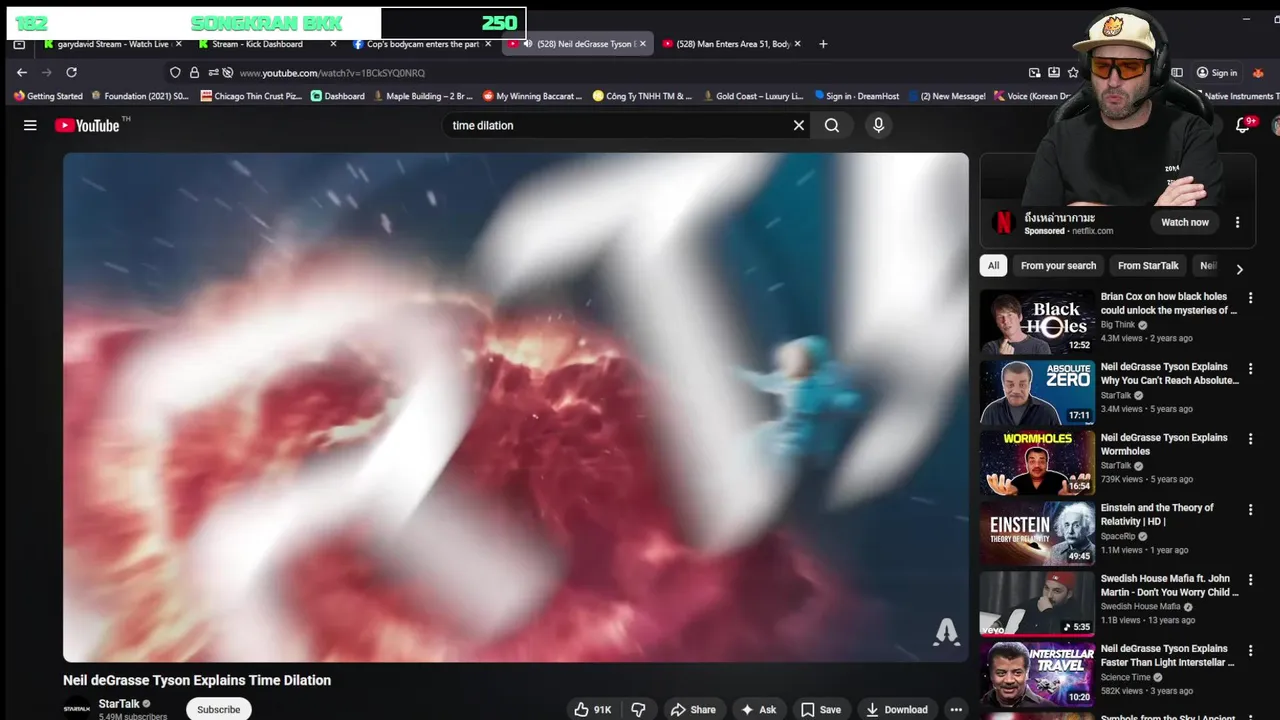Screen dimensions: 1280x720
Task: Open Gold Coast Luxury bookmark
Action: pos(753,96)
